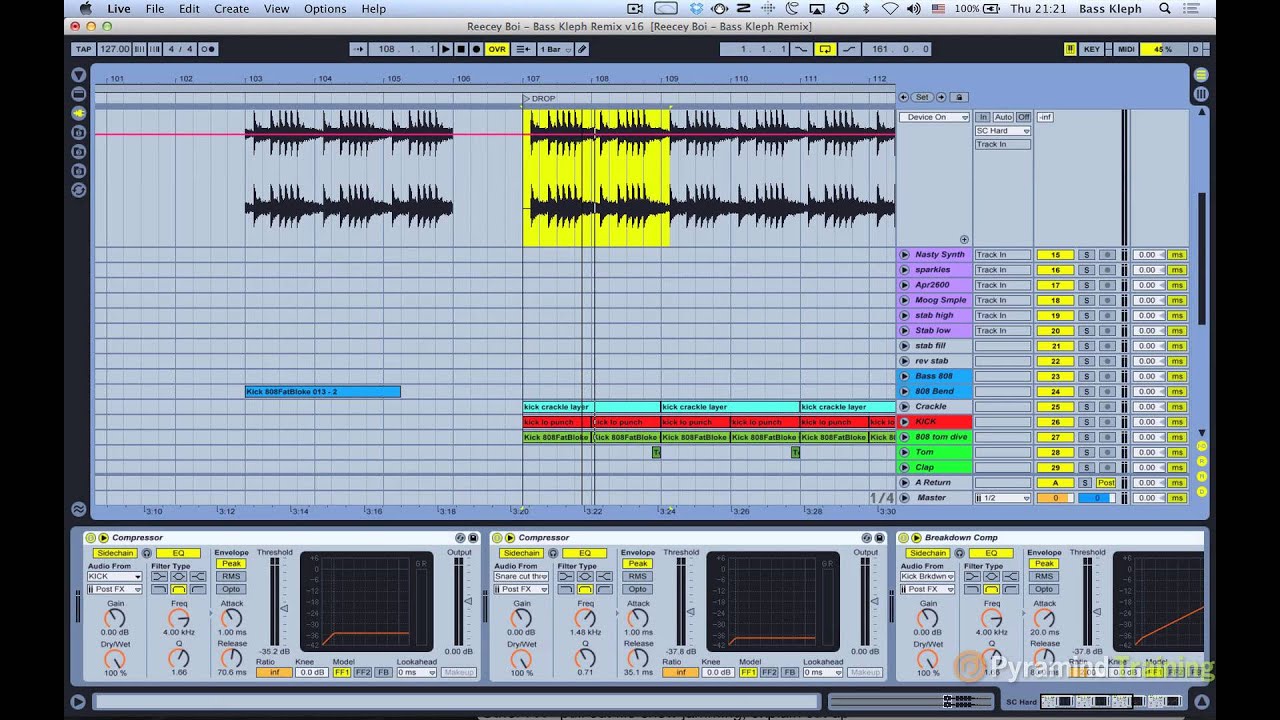This screenshot has height=720, width=1280.
Task: Select the Kick 808FatBloke 013 - 2 clip
Action: pyautogui.click(x=323, y=392)
